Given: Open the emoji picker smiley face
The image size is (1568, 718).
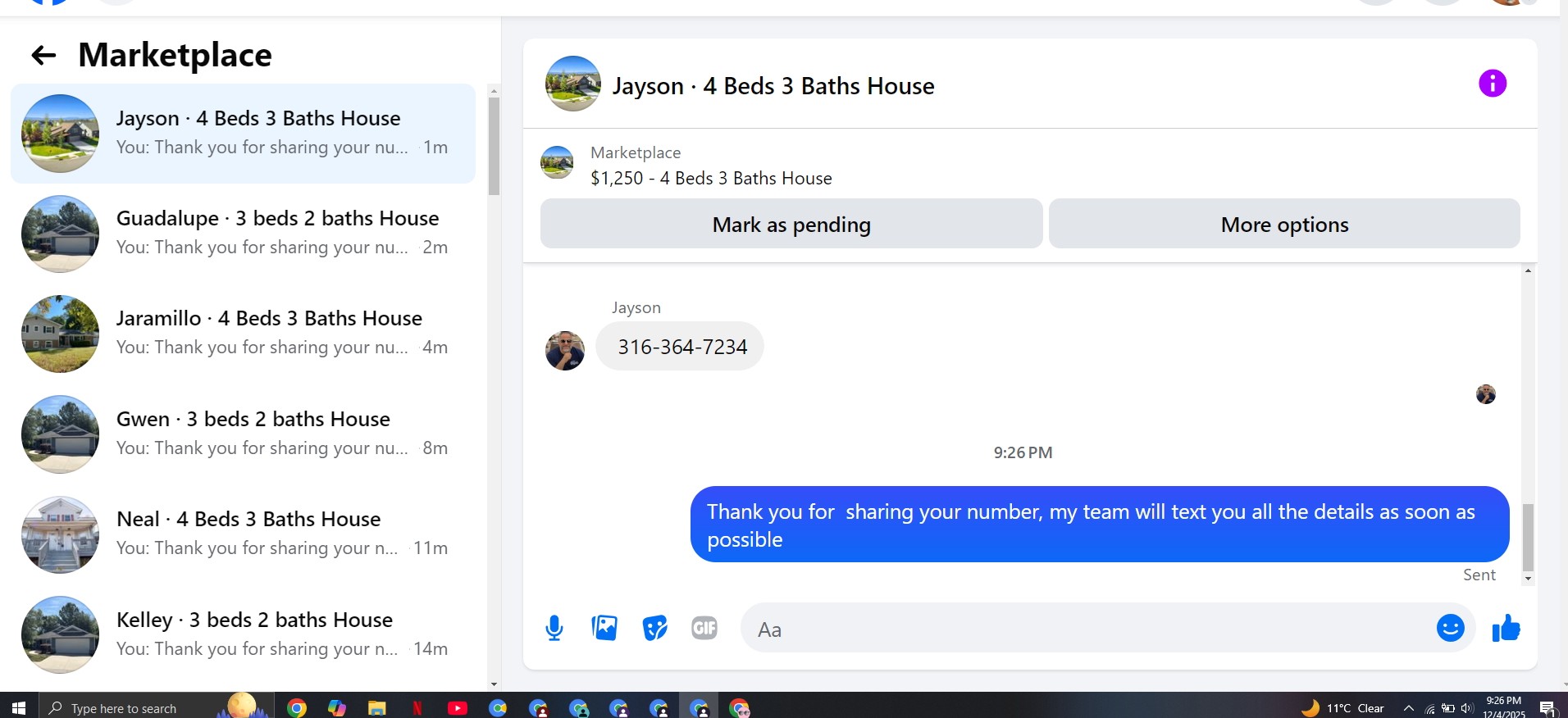Looking at the screenshot, I should click(1450, 628).
